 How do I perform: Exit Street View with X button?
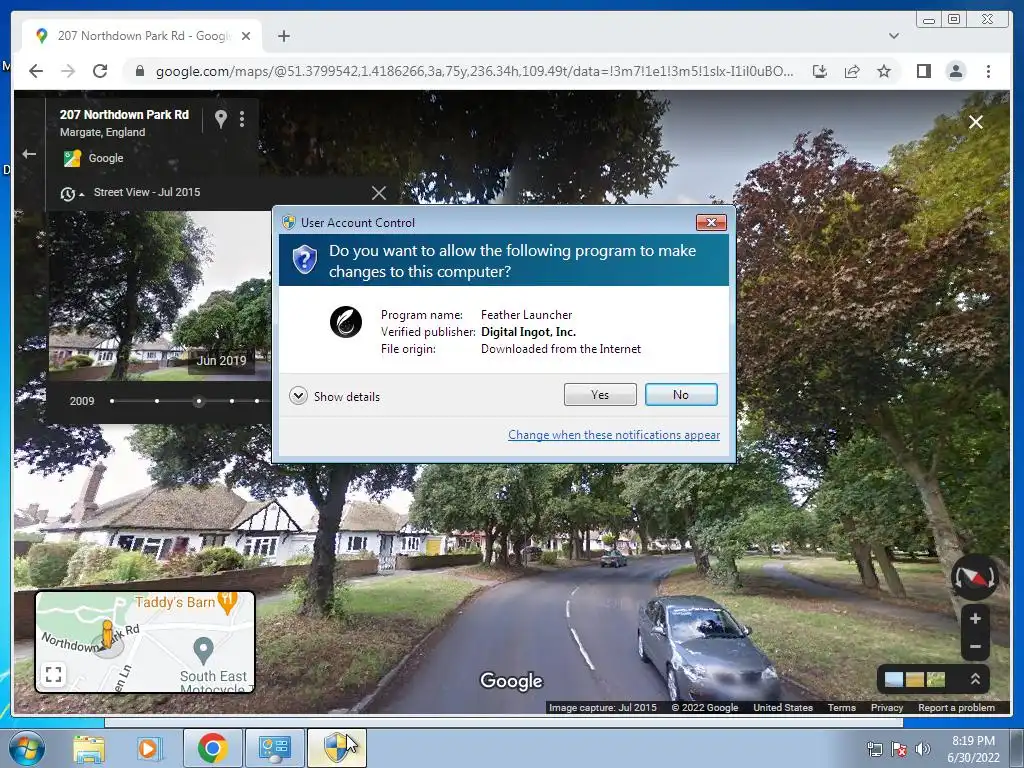[x=976, y=122]
